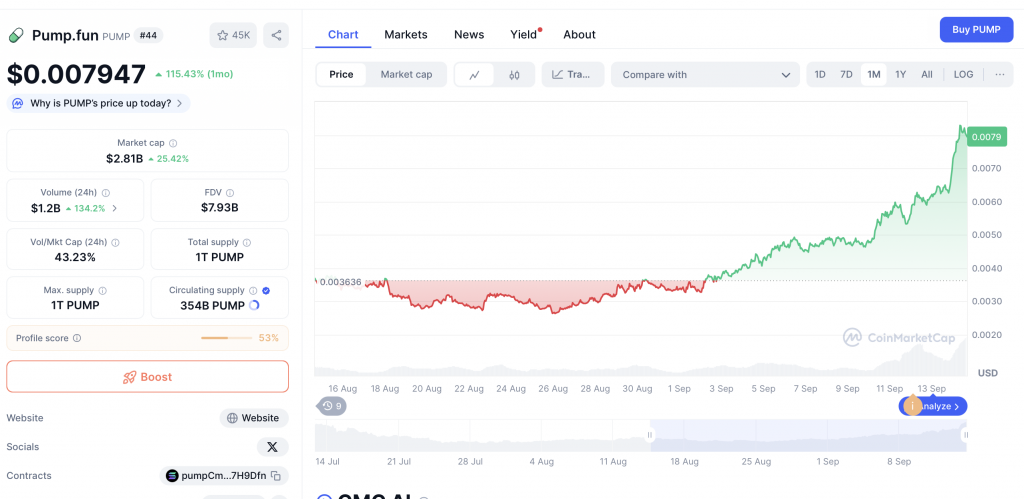
Task: Click the AI icon beside price question
Action: pos(18,103)
